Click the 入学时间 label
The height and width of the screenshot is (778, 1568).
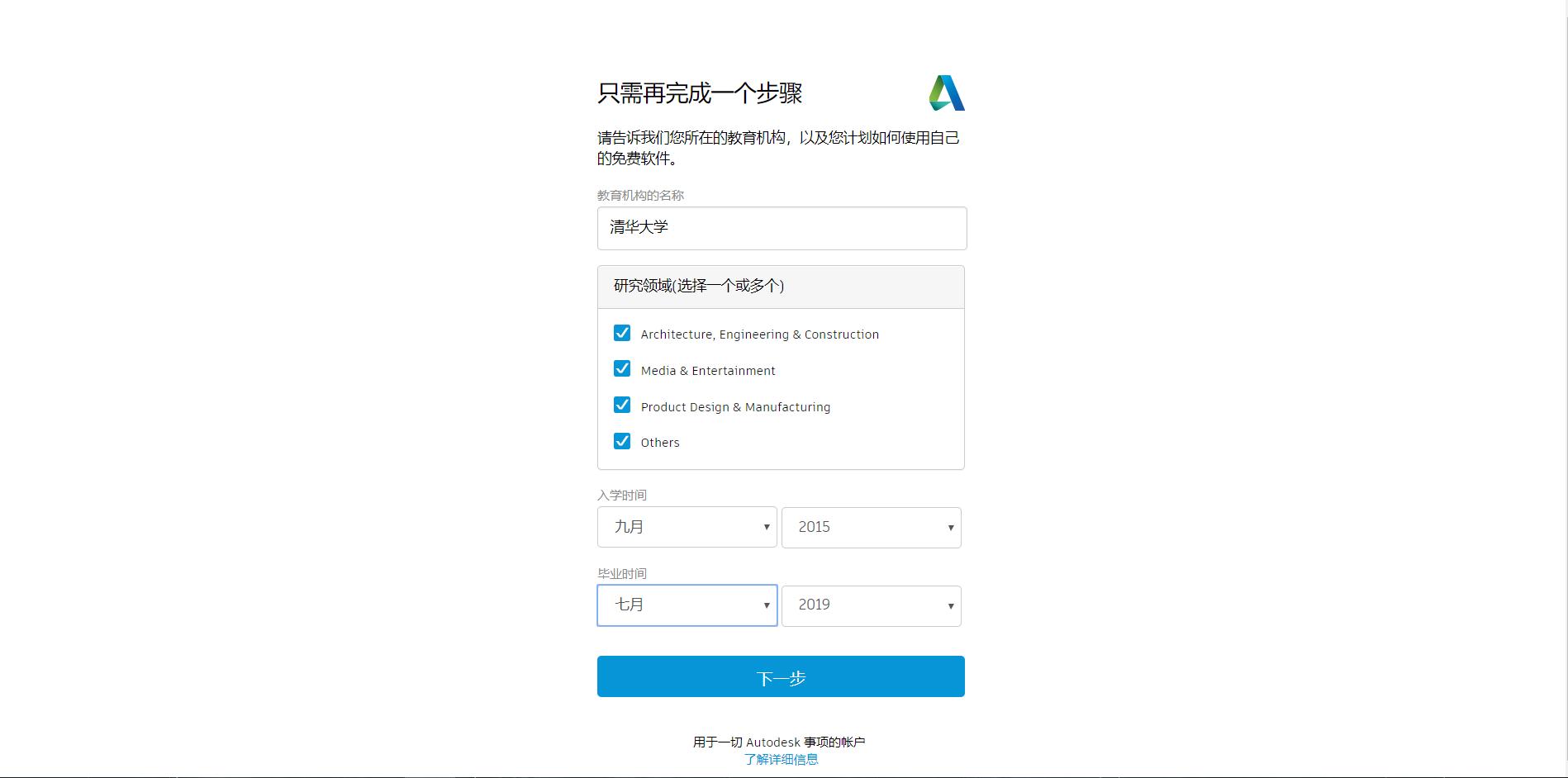point(621,495)
